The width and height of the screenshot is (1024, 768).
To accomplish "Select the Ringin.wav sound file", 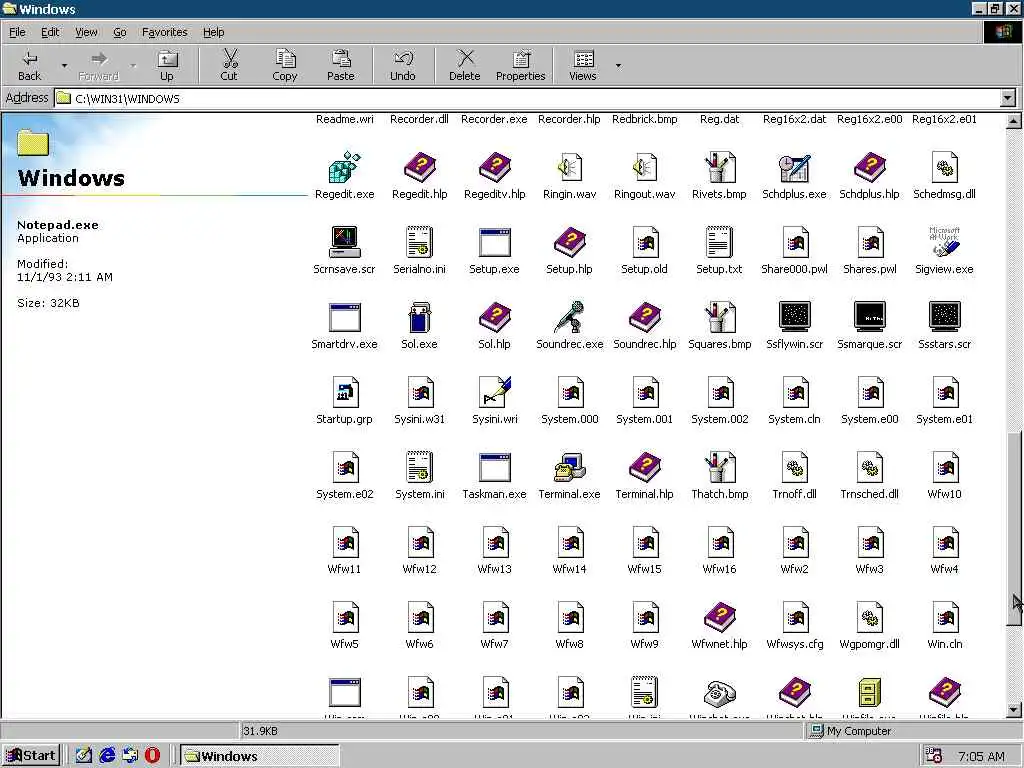I will 569,168.
